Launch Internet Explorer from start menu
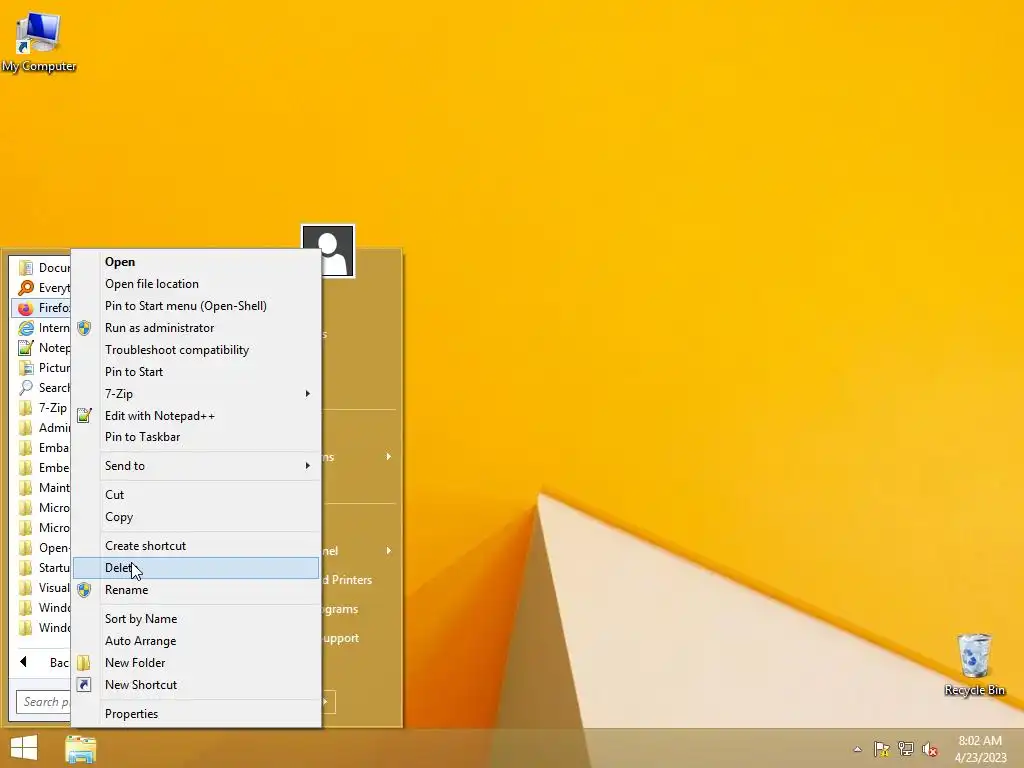The image size is (1024, 768). [42, 328]
